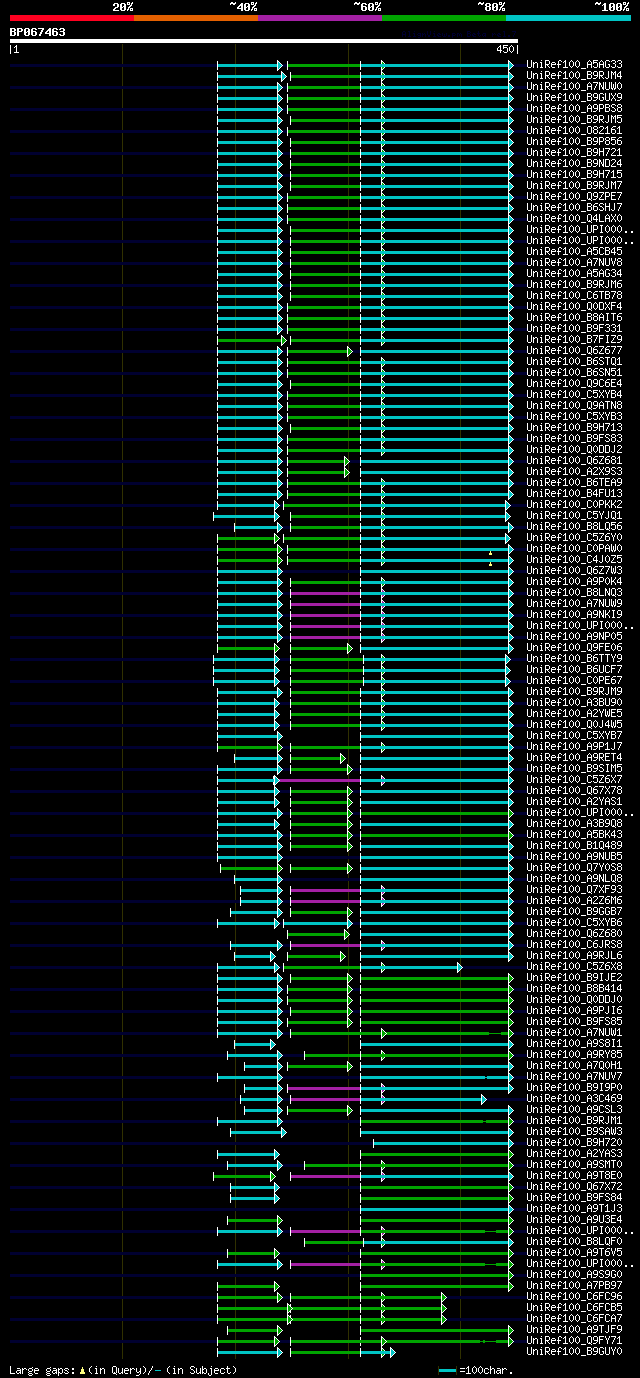Select the label 'UniRef100_B8LNQ3'
The image size is (640, 1378).
tap(574, 592)
